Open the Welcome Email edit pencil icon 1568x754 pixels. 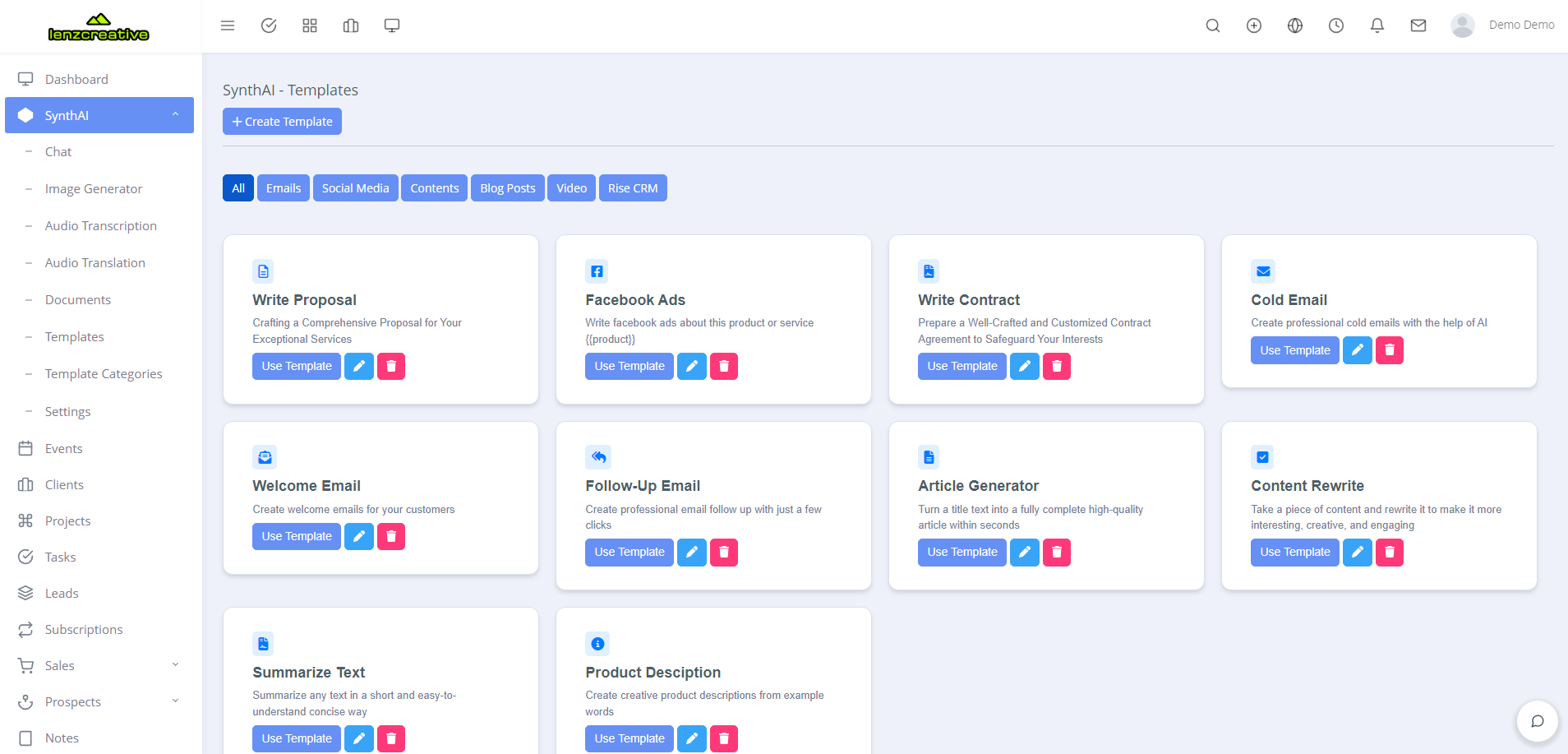click(x=358, y=536)
